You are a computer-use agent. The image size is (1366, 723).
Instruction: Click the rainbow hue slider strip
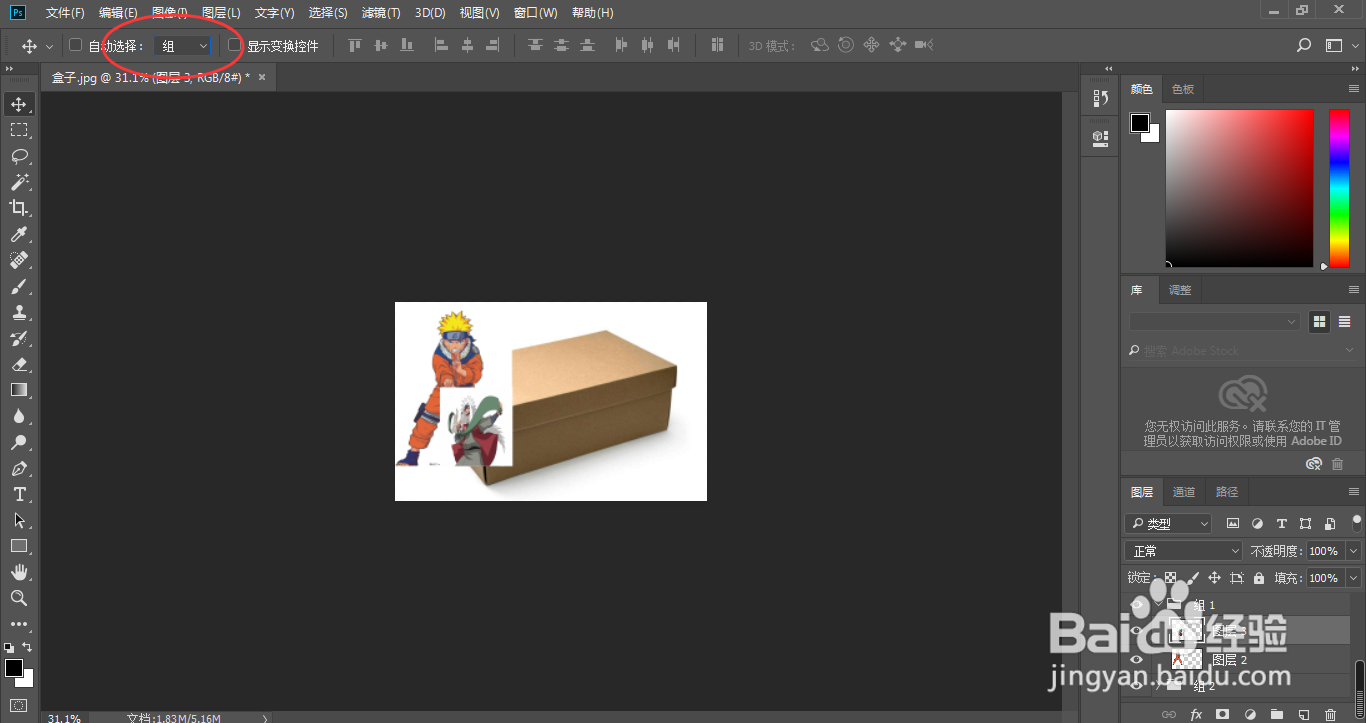1339,189
